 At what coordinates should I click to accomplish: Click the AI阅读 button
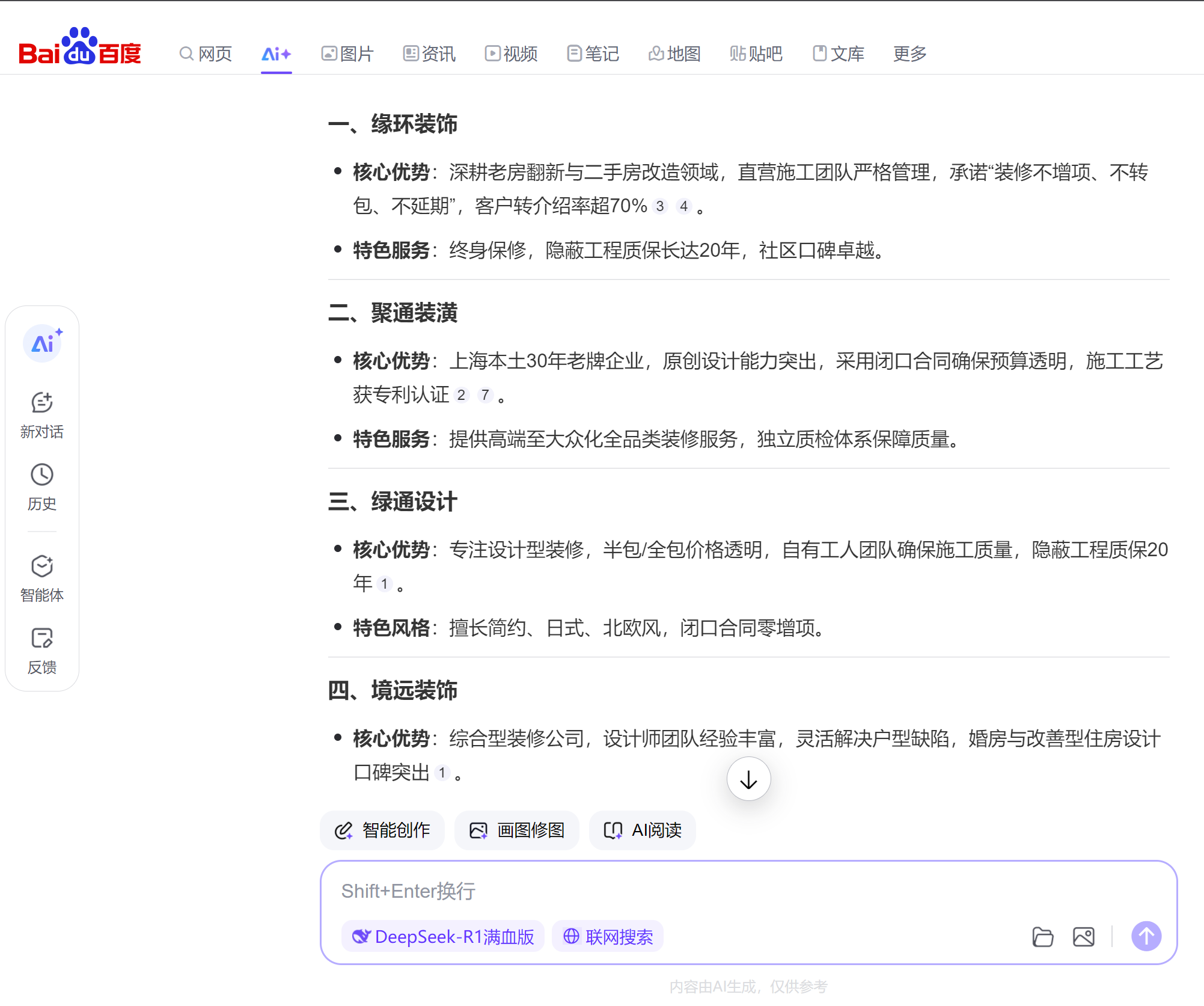point(643,830)
